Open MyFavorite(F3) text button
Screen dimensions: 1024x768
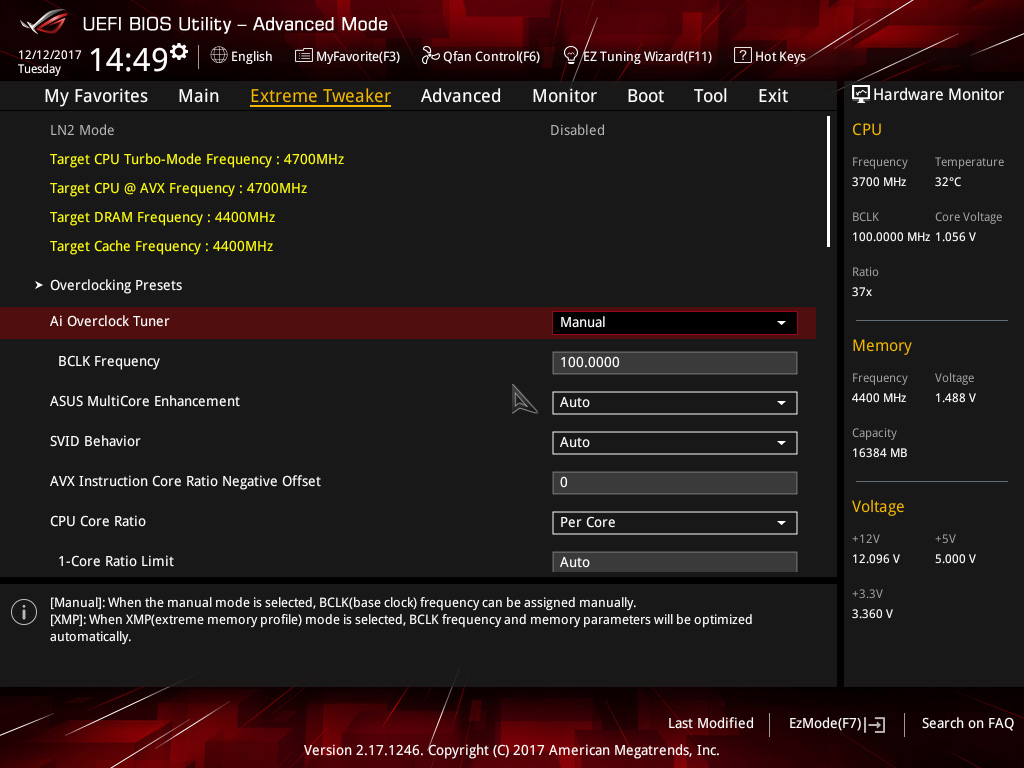coord(358,56)
